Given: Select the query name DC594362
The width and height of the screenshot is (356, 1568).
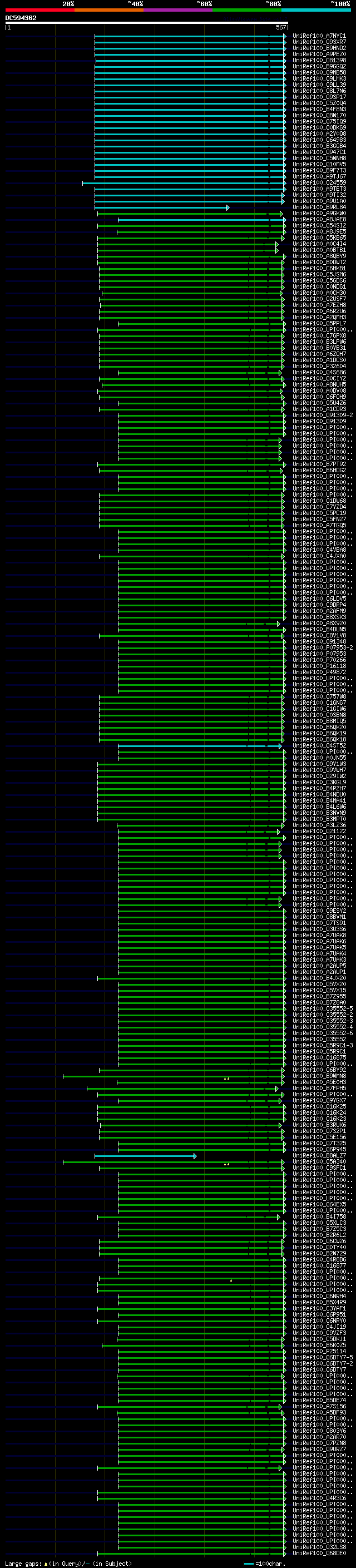Looking at the screenshot, I should 21,18.
